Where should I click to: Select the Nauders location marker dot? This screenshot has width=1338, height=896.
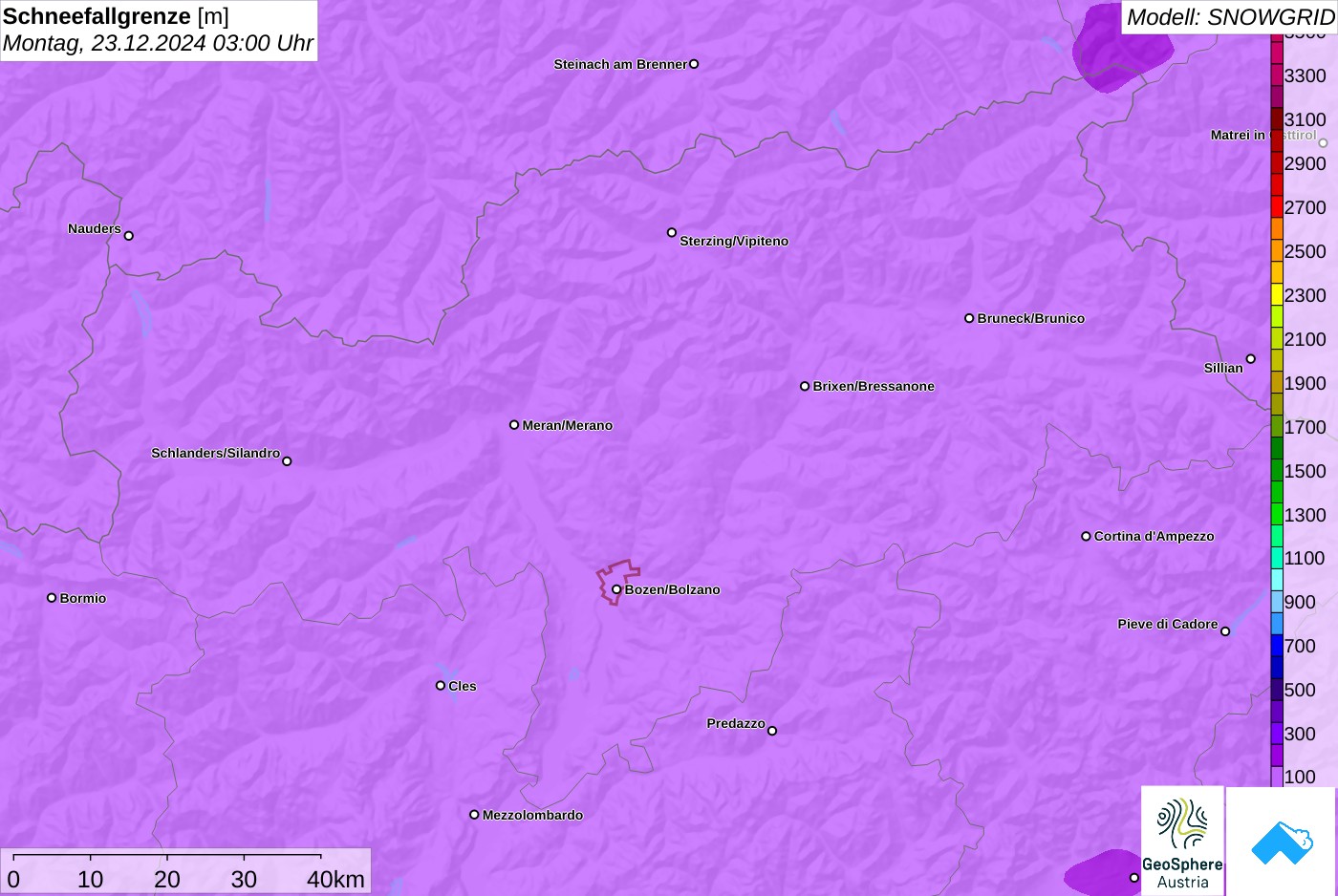coord(129,236)
